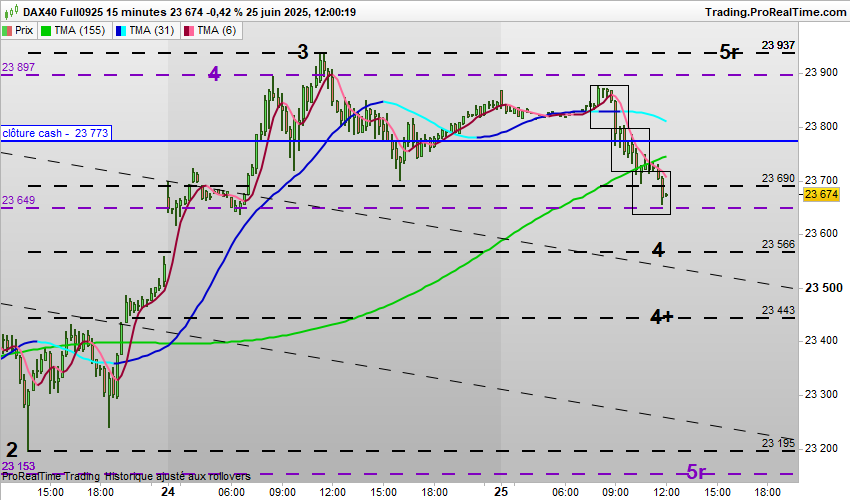Viewport: 850px width, 500px height.
Task: Click date 25 on time axis
Action: 501,492
